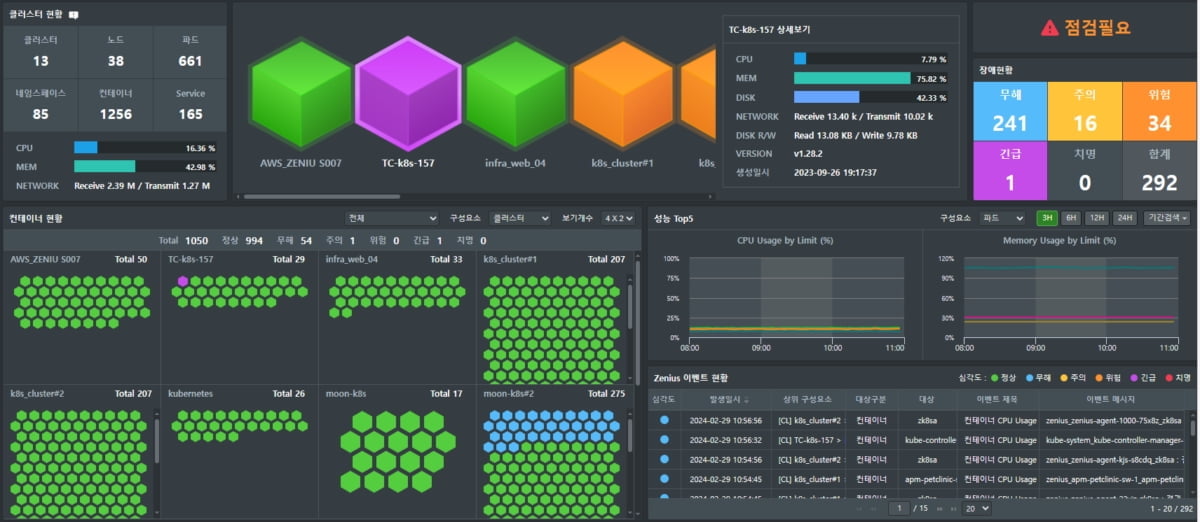This screenshot has width=1200, height=522.
Task: Click the help icon beside 클러스터 현황 title
Action: pos(74,15)
